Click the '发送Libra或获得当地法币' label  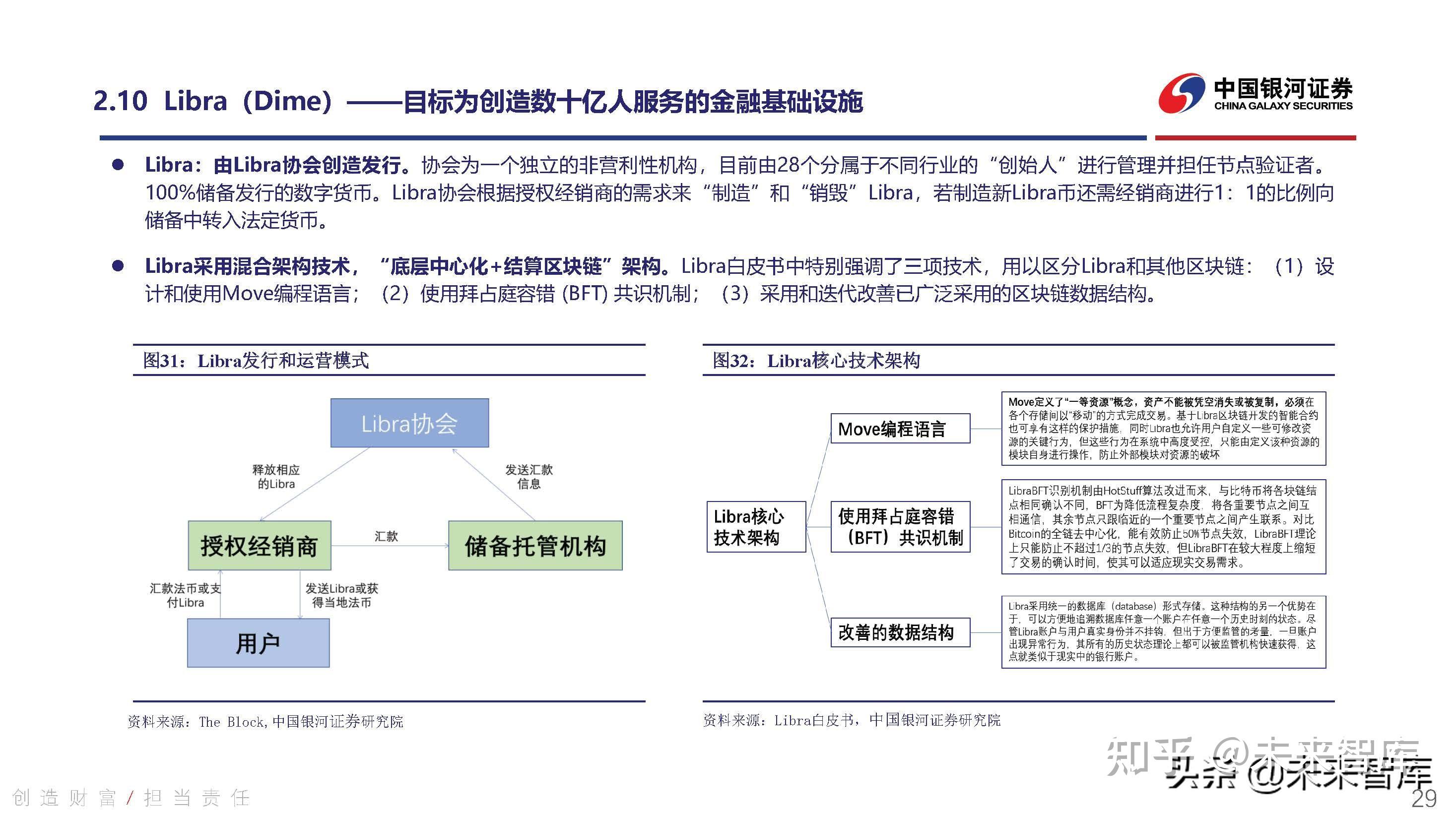pyautogui.click(x=341, y=595)
